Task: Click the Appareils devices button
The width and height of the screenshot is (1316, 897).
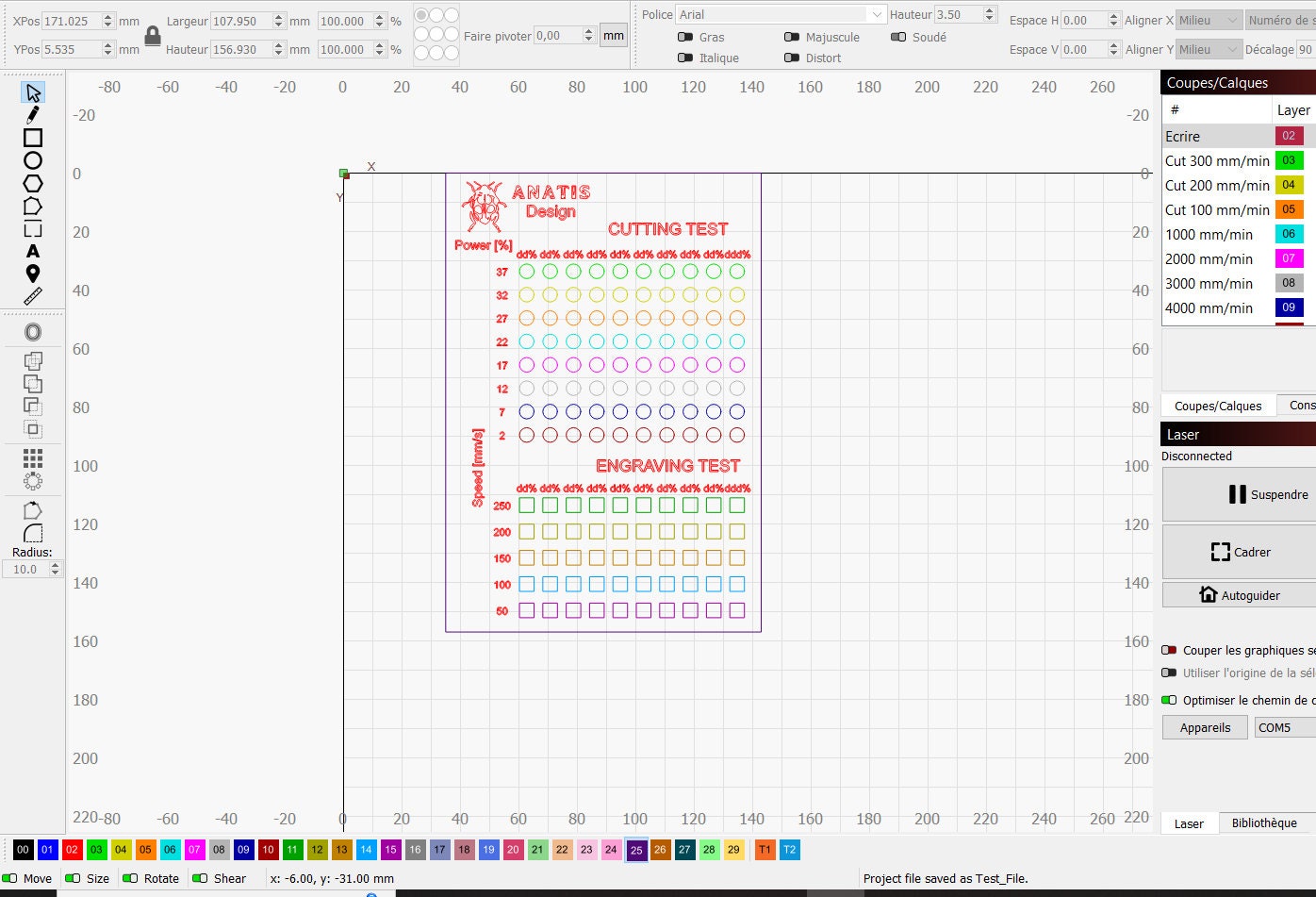Action: tap(1205, 727)
